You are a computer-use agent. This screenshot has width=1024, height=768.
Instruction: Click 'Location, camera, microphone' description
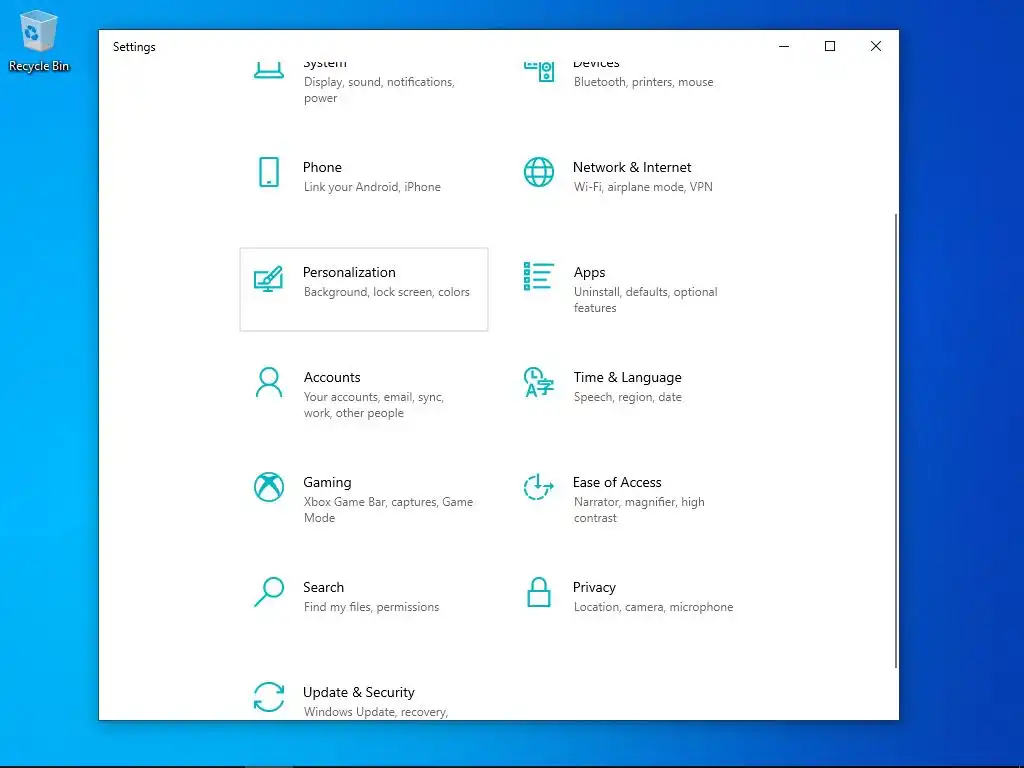click(x=653, y=607)
